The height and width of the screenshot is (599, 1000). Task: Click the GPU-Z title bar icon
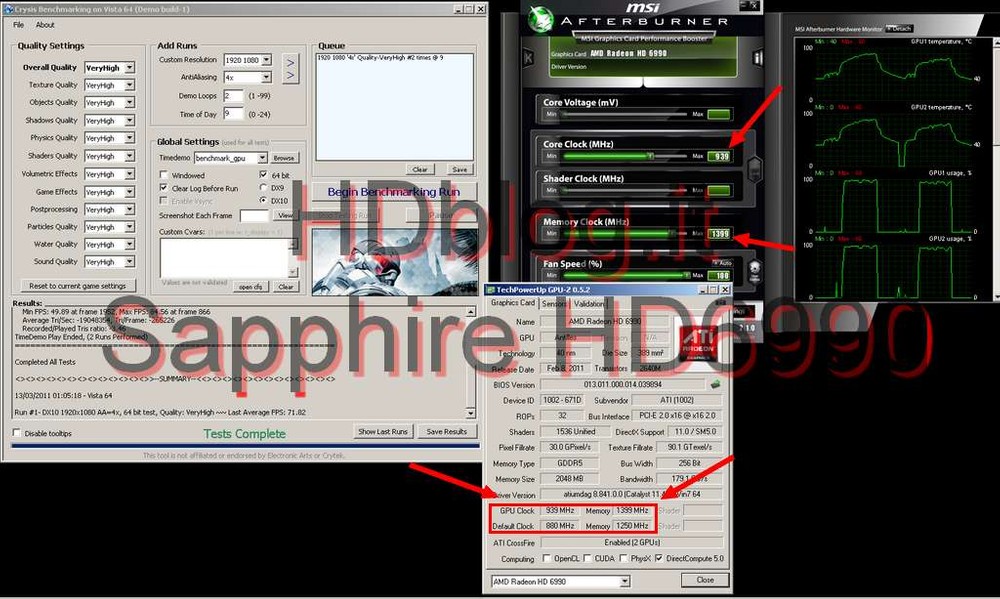[490, 290]
